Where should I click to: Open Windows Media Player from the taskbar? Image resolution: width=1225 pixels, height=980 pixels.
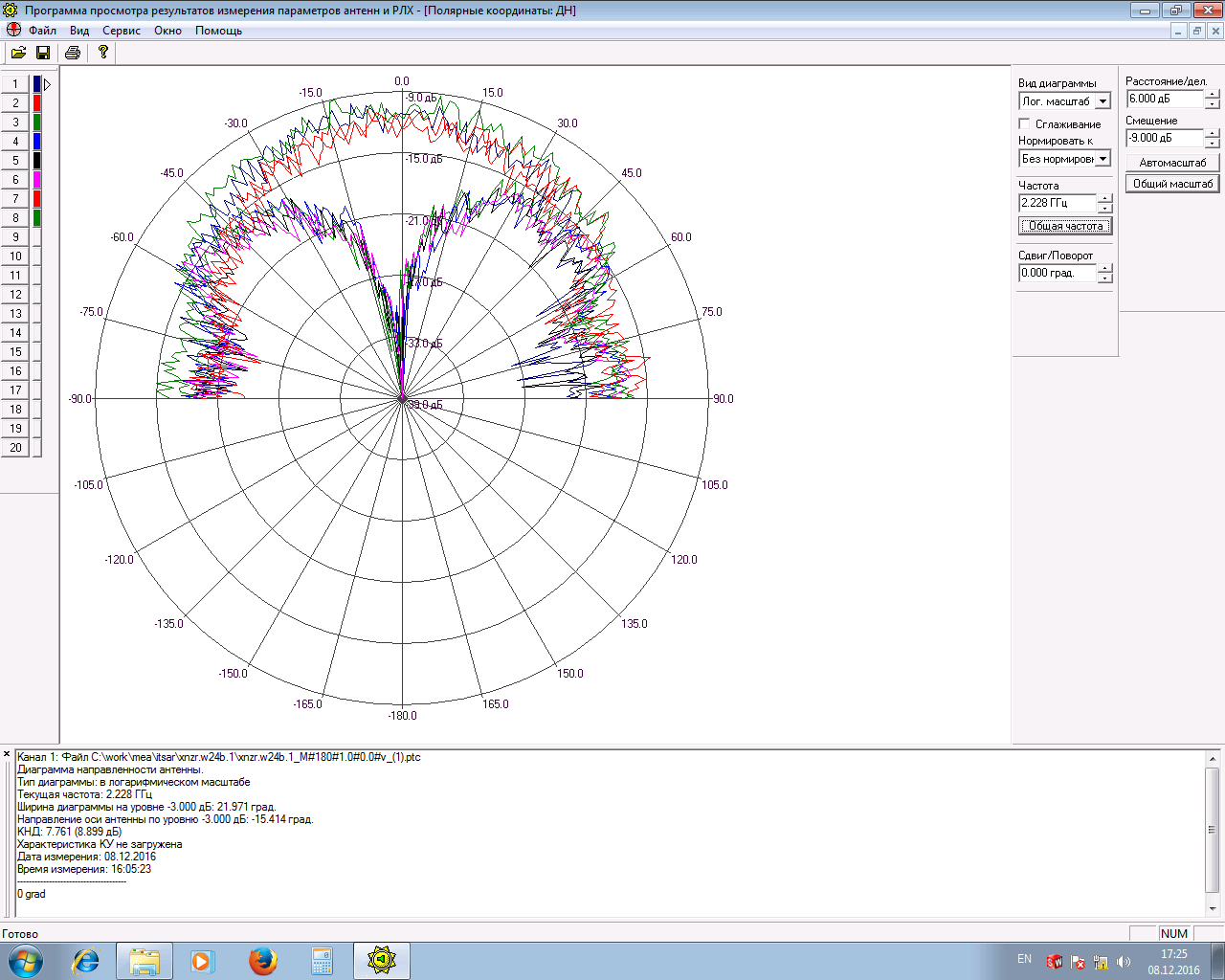coord(202,960)
